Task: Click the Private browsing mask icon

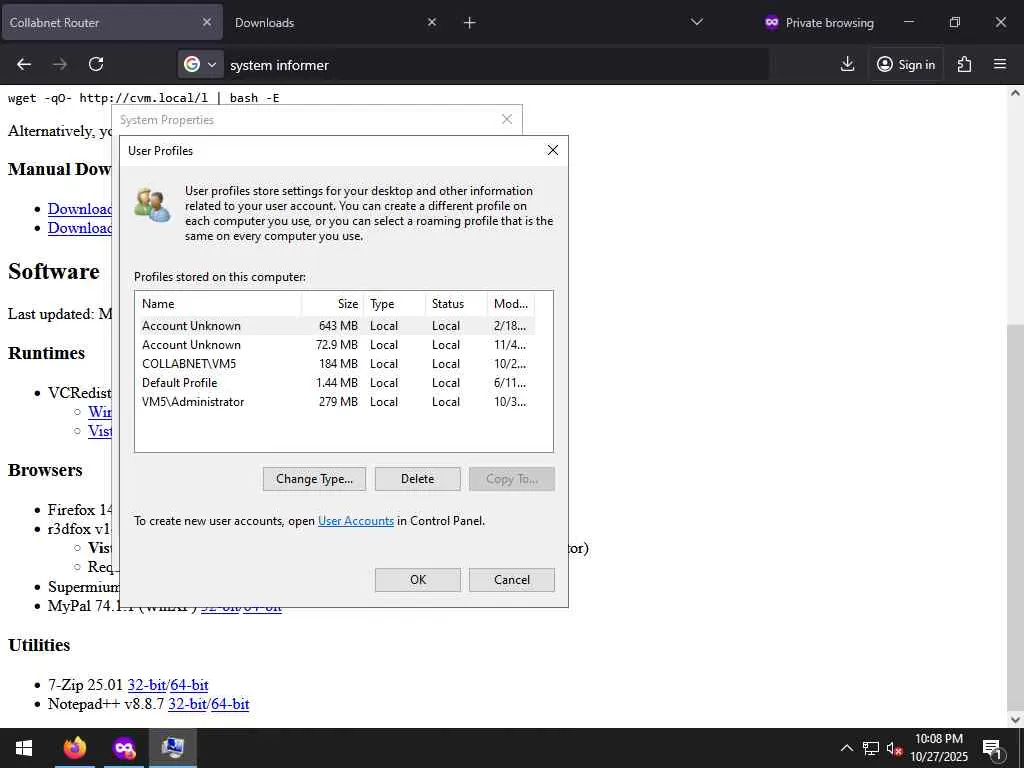Action: 771,22
